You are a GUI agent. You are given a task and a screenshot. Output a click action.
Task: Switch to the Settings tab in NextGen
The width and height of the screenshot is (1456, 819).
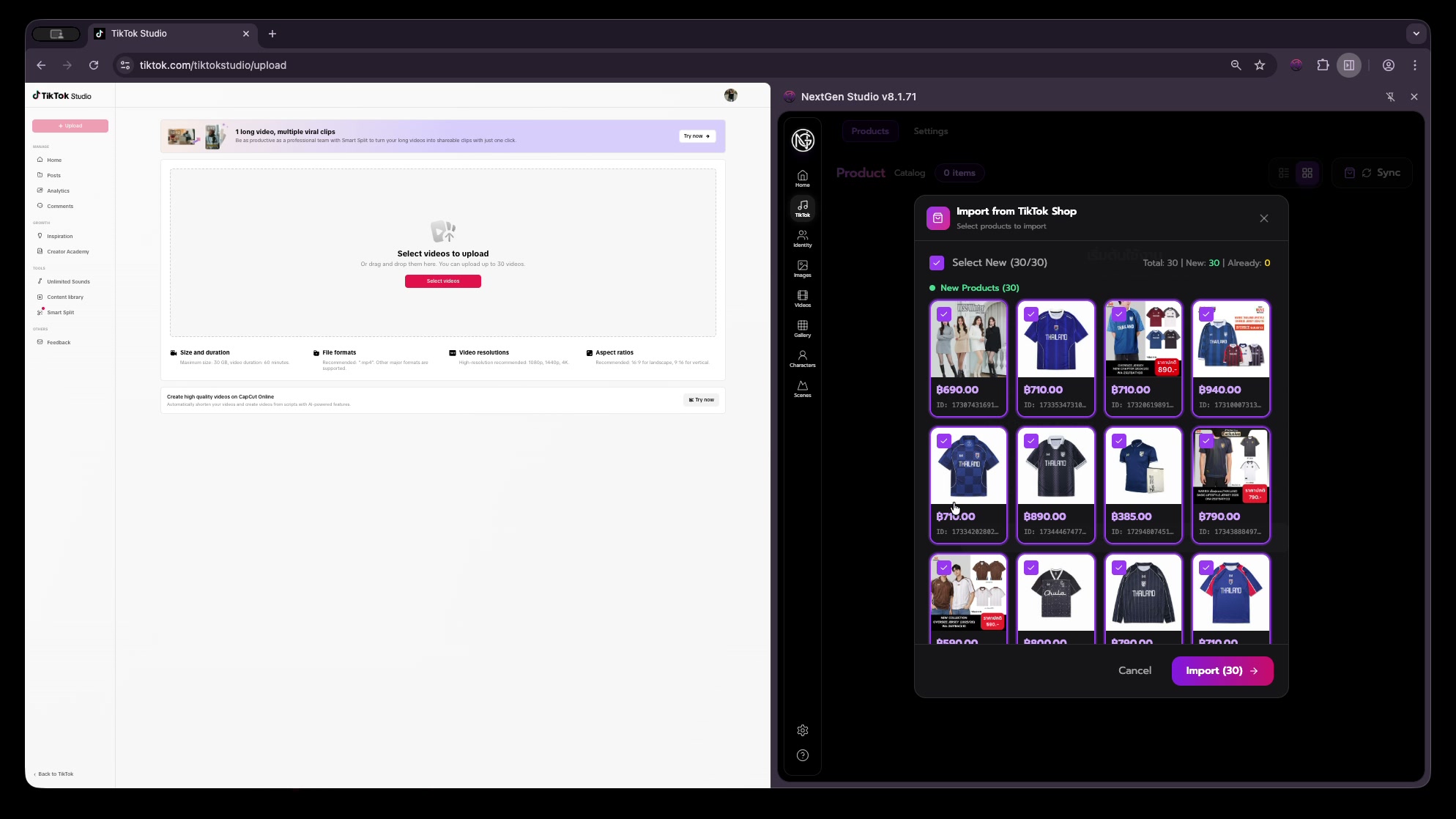click(x=931, y=131)
